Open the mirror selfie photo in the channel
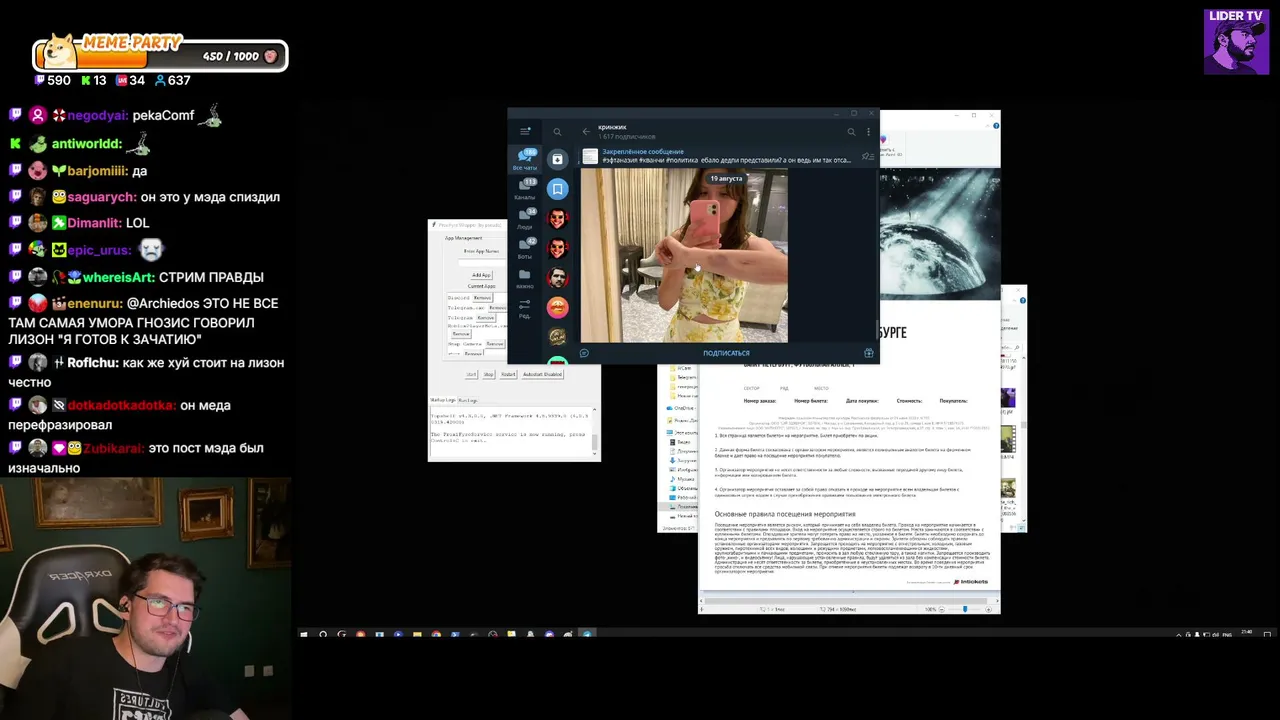This screenshot has width=1280, height=720. (x=684, y=256)
